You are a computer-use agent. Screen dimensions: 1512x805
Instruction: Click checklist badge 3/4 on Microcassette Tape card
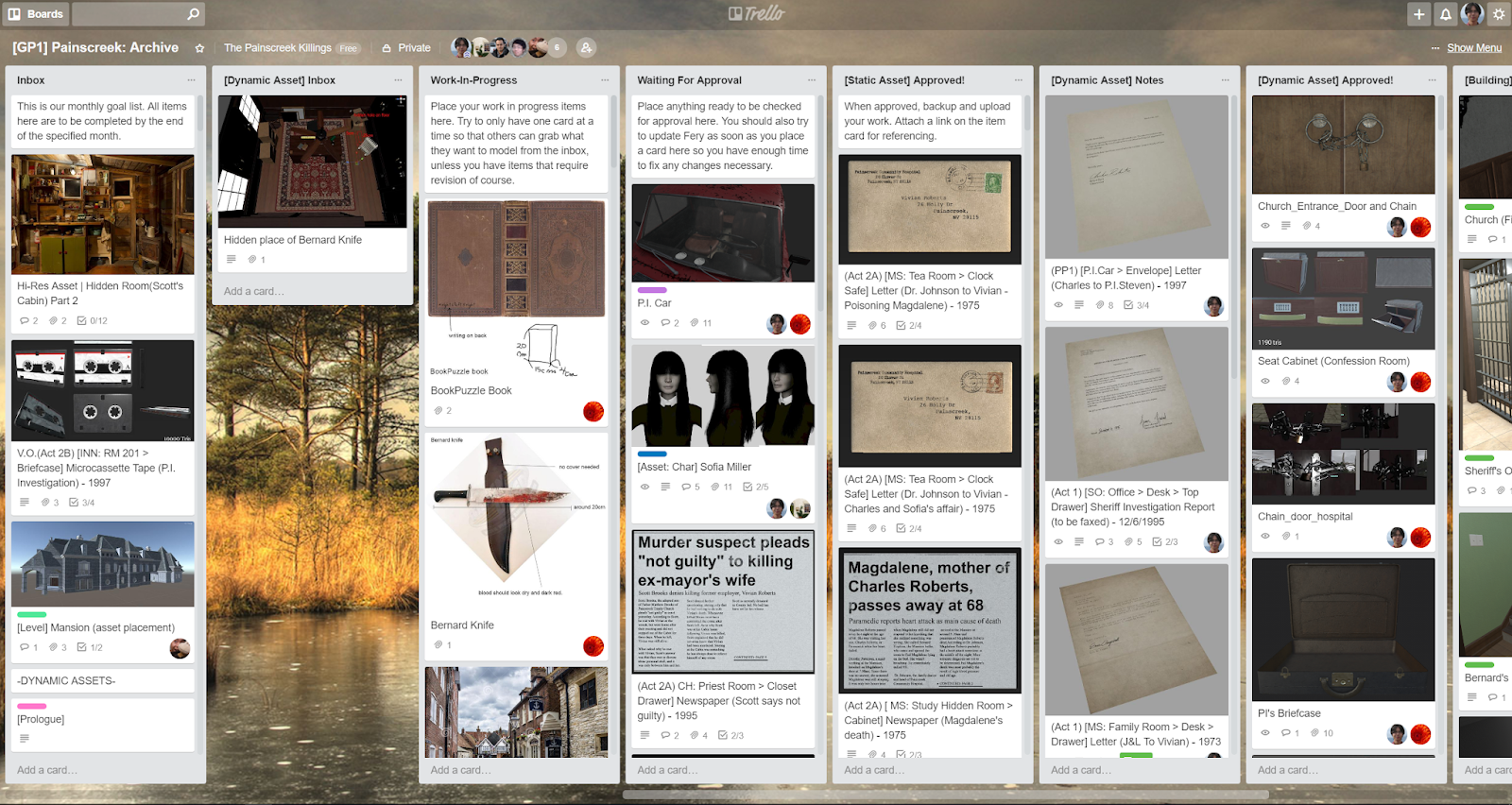click(x=82, y=503)
